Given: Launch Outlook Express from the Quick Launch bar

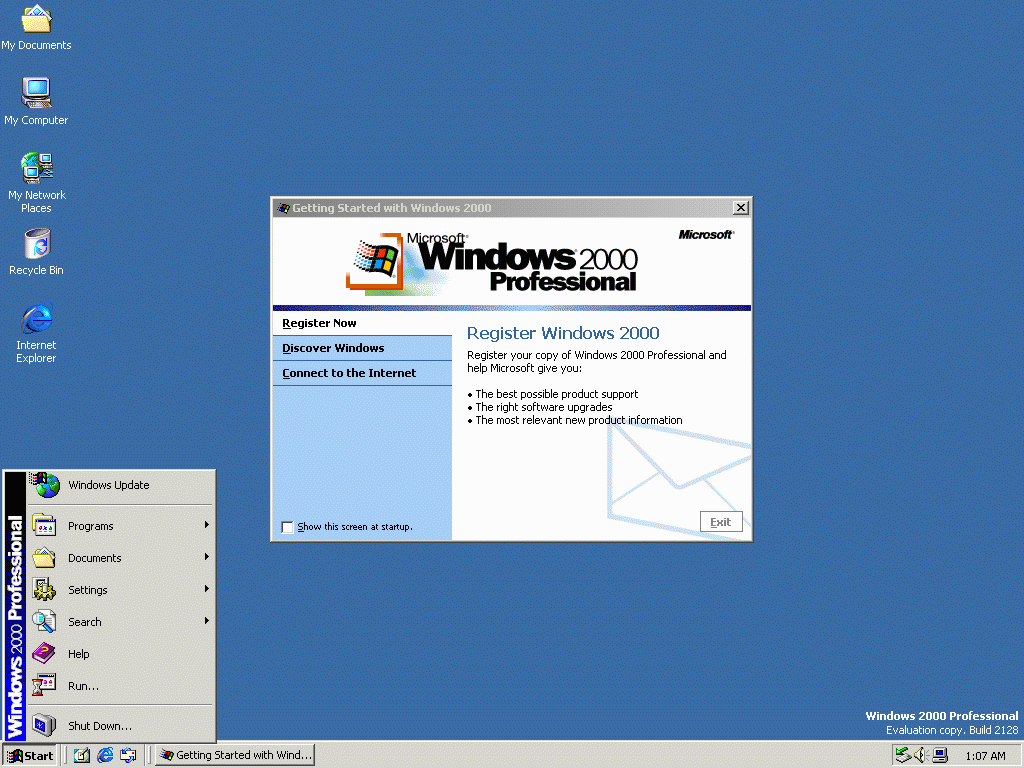Looking at the screenshot, I should pos(128,755).
